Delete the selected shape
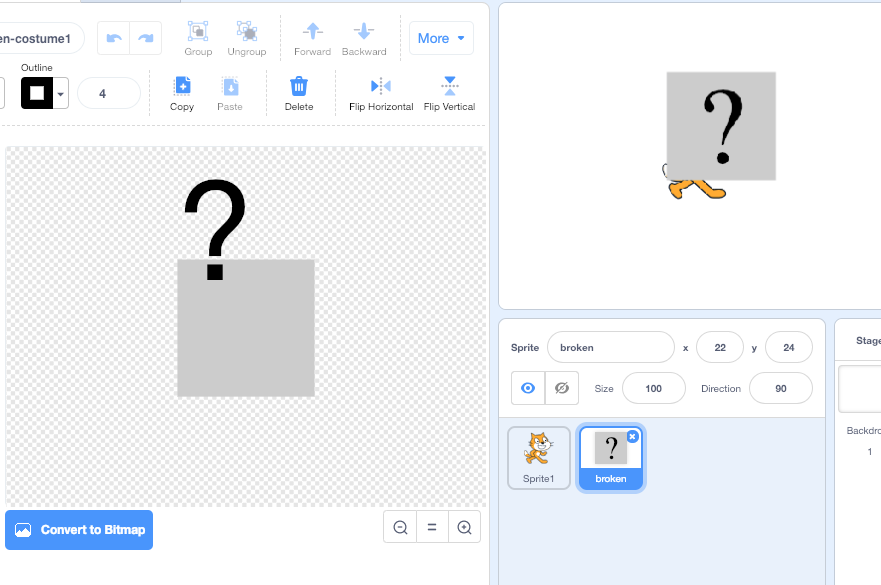Screen dimensions: 881x585 coord(299,94)
